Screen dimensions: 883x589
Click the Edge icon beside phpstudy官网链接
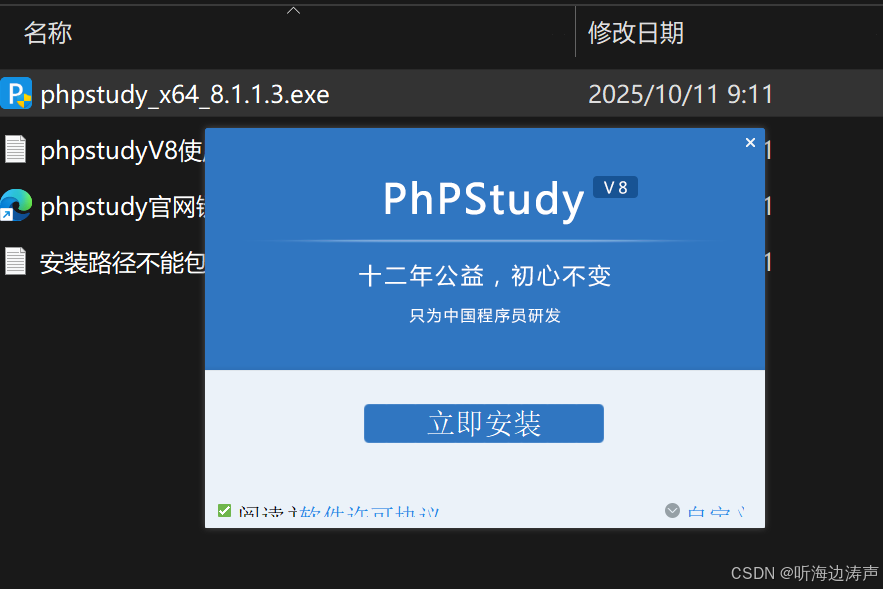coord(16,206)
